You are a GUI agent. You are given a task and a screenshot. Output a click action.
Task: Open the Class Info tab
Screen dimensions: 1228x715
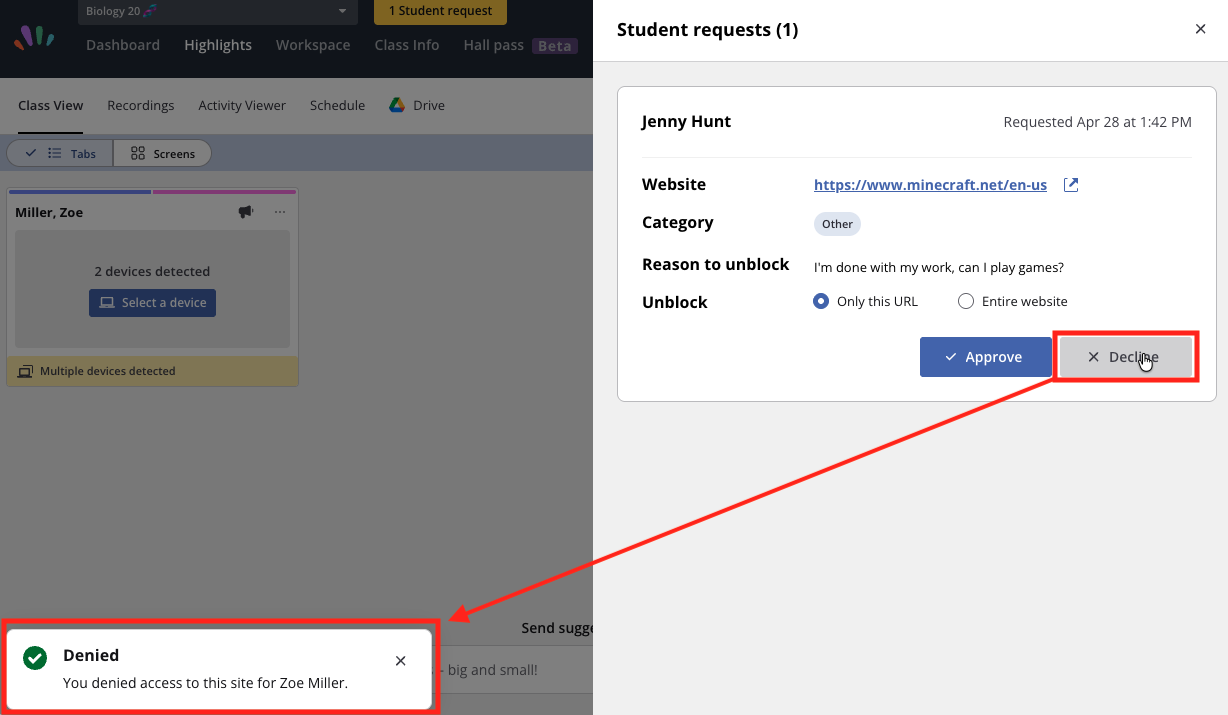407,45
